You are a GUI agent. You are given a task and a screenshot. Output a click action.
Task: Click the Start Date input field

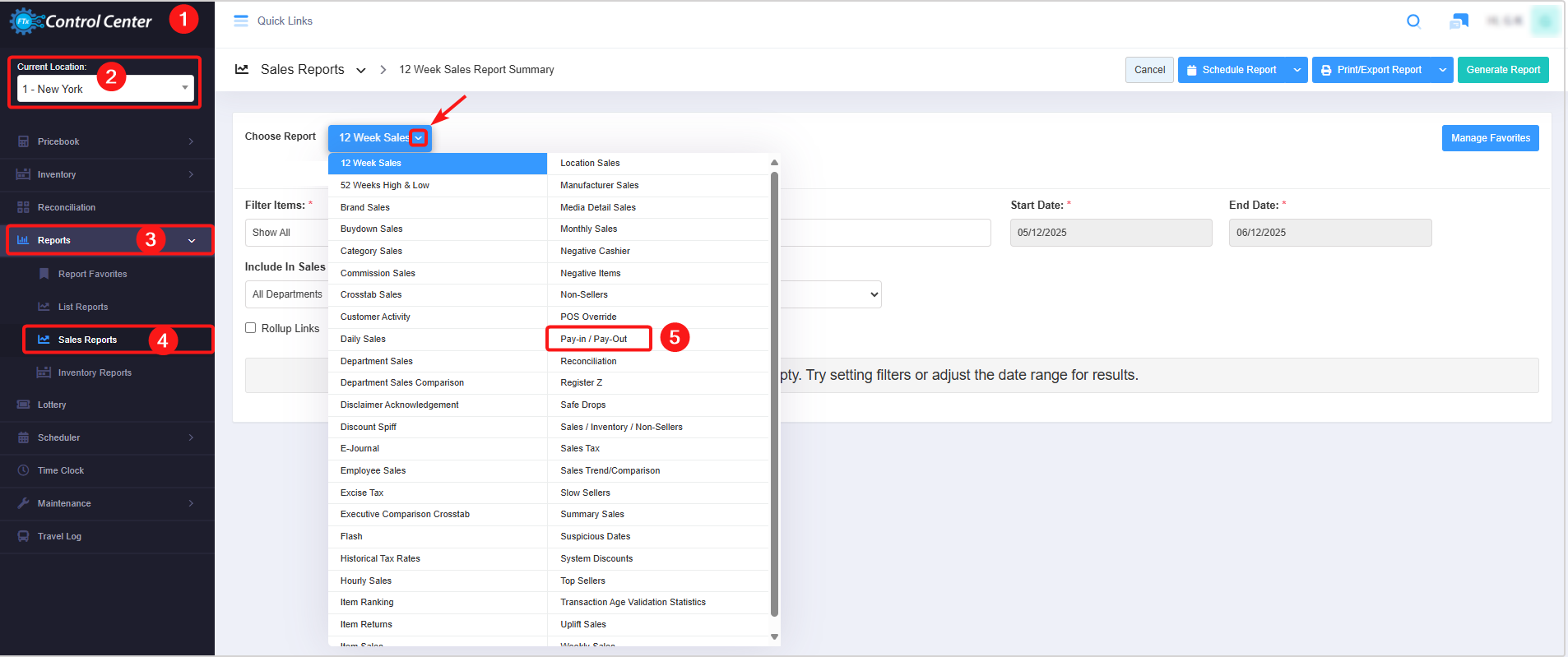pyautogui.click(x=1111, y=233)
